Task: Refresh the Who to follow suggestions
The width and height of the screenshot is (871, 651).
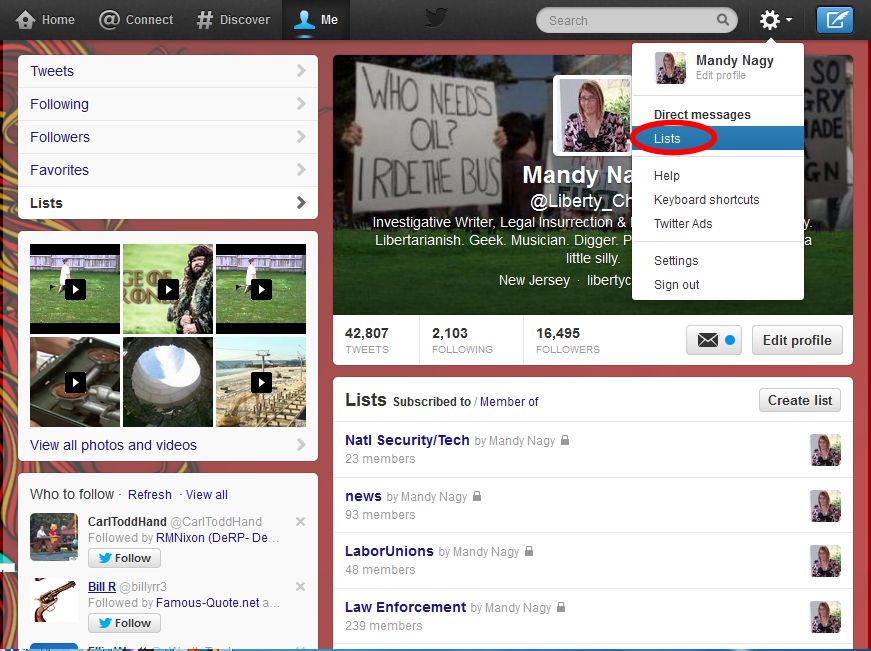Action: coord(149,494)
